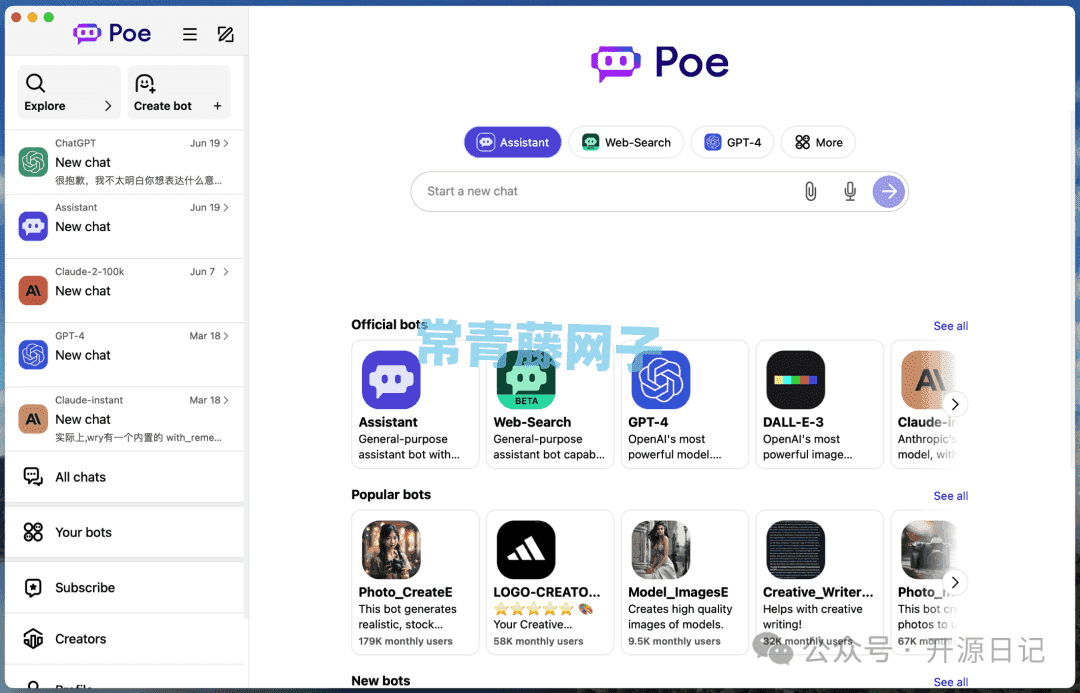The image size is (1080, 693).
Task: Click the All chats speech bubble icon
Action: point(33,477)
